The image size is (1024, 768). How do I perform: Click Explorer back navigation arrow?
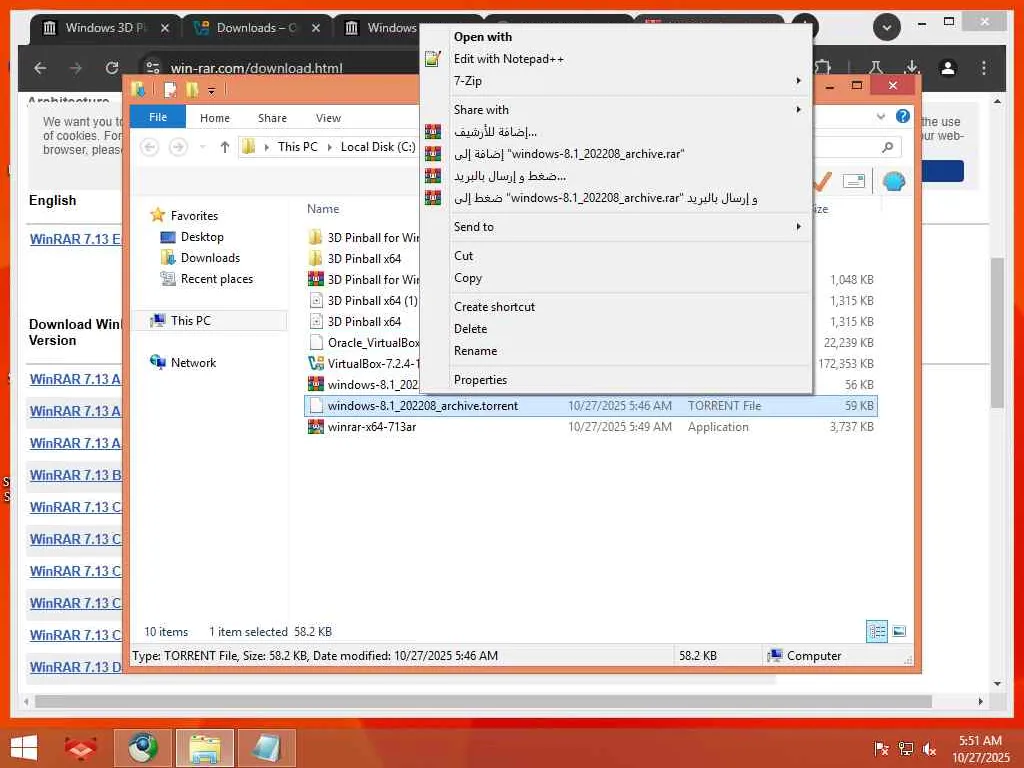(150, 147)
